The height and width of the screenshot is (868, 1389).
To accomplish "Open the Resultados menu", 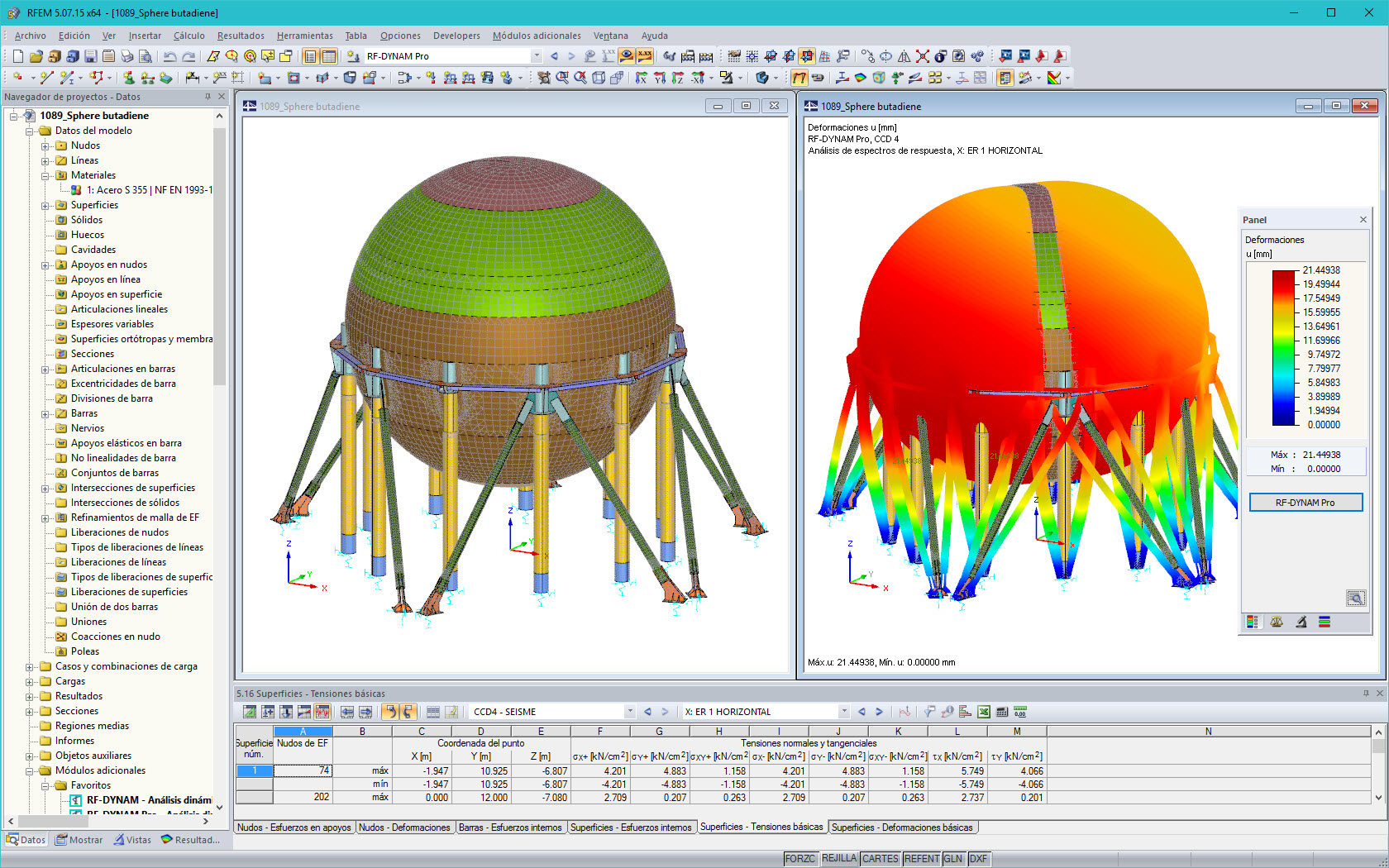I will 241,36.
